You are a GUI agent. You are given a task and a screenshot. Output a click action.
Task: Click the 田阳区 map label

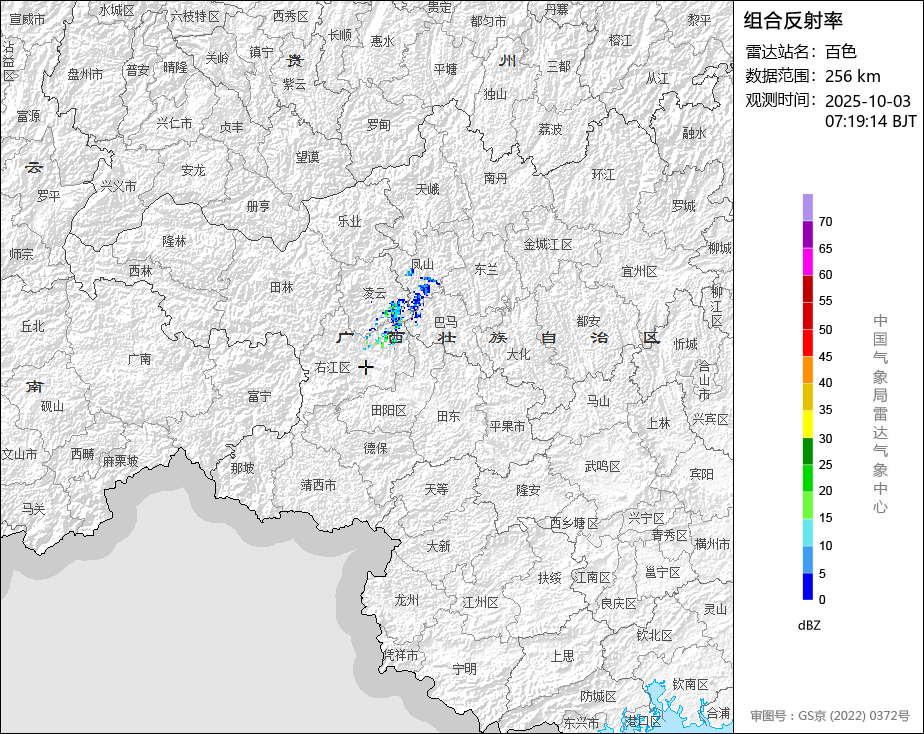[x=389, y=411]
